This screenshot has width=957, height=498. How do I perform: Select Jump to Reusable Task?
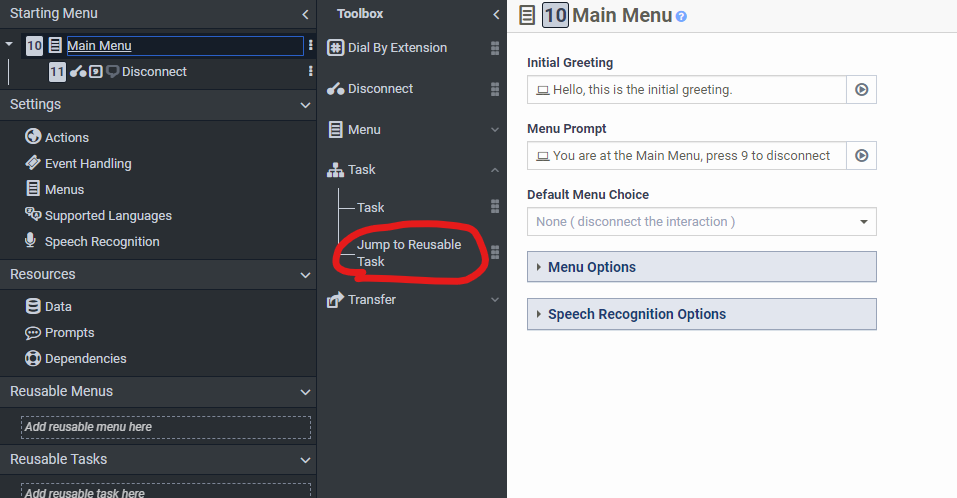(409, 253)
